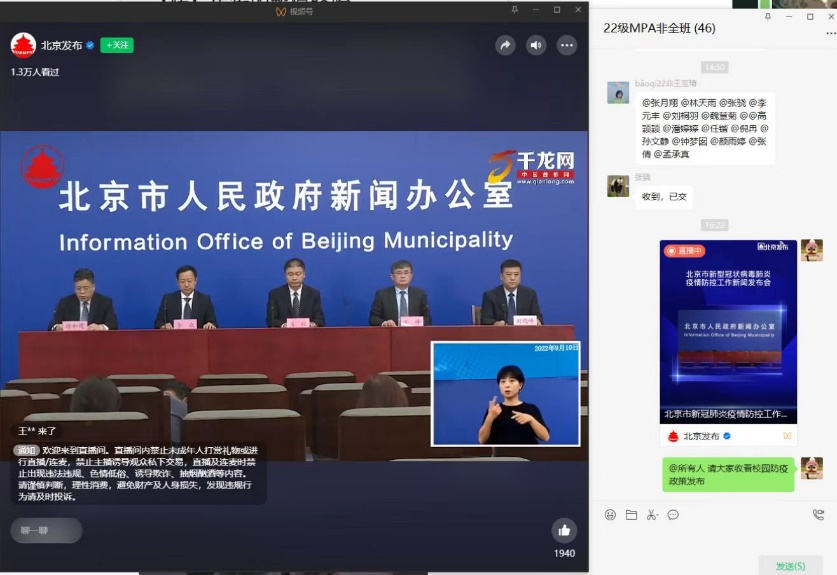Screen dimensions: 837x575
Task: Open the avatar of baoqi22非王宝琦
Action: coord(618,92)
